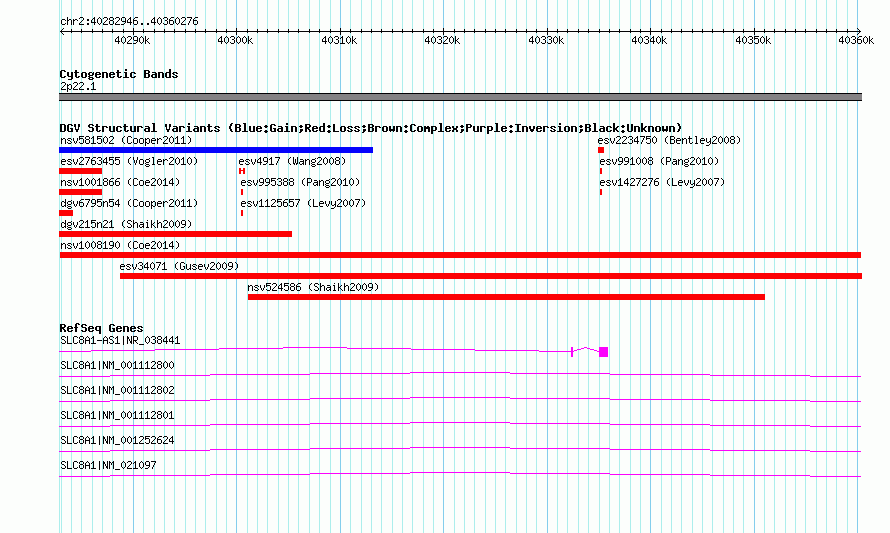
Task: Click the red esv2763455 loss bar
Action: click(81, 171)
